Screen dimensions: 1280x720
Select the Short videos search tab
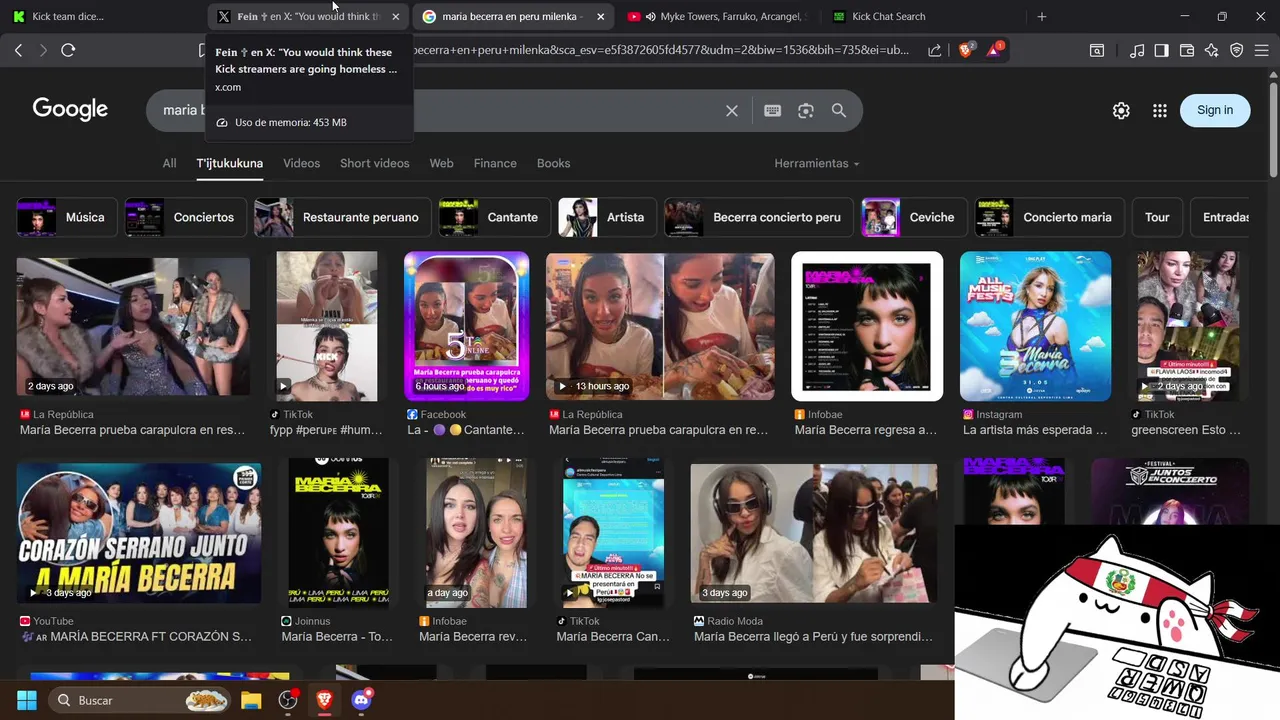click(374, 163)
